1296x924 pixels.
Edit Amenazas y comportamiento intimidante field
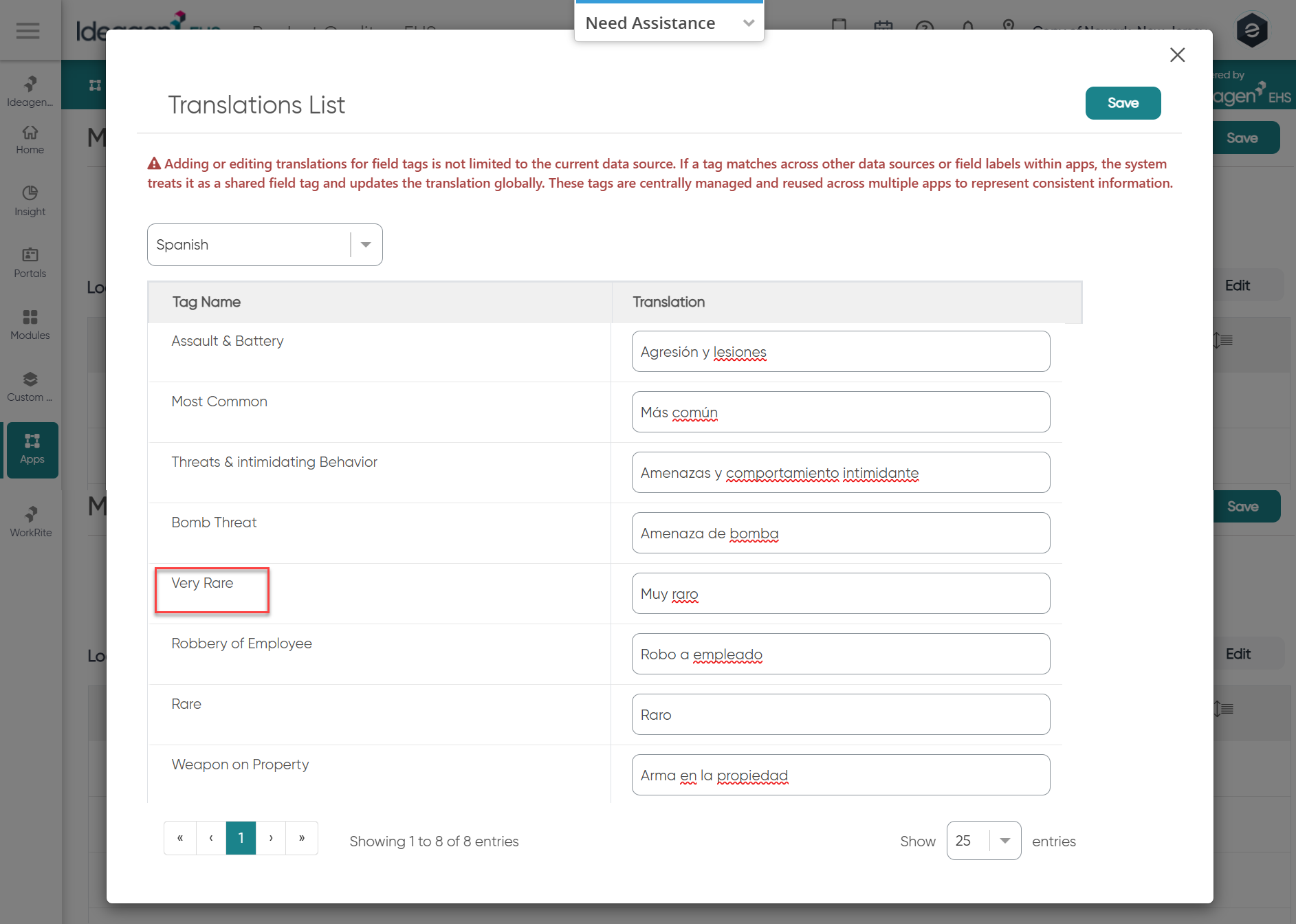point(841,472)
